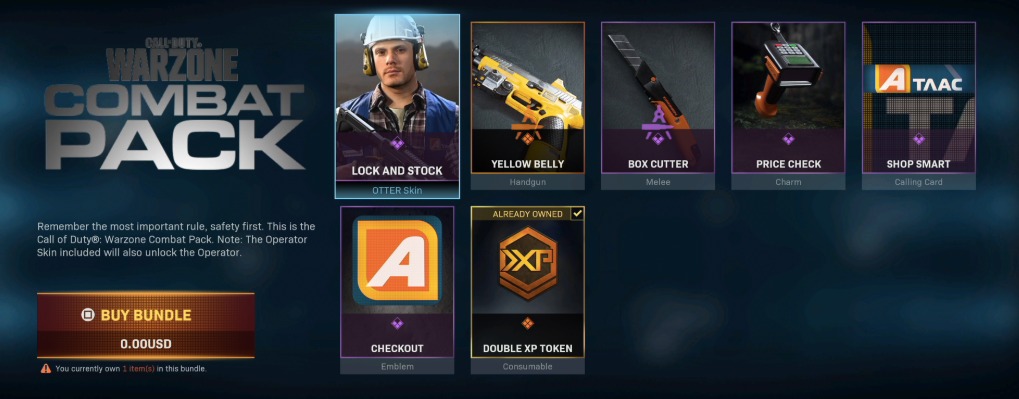This screenshot has height=399, width=1019.
Task: Click the orange A emblem icon on Checkout
Action: [397, 260]
